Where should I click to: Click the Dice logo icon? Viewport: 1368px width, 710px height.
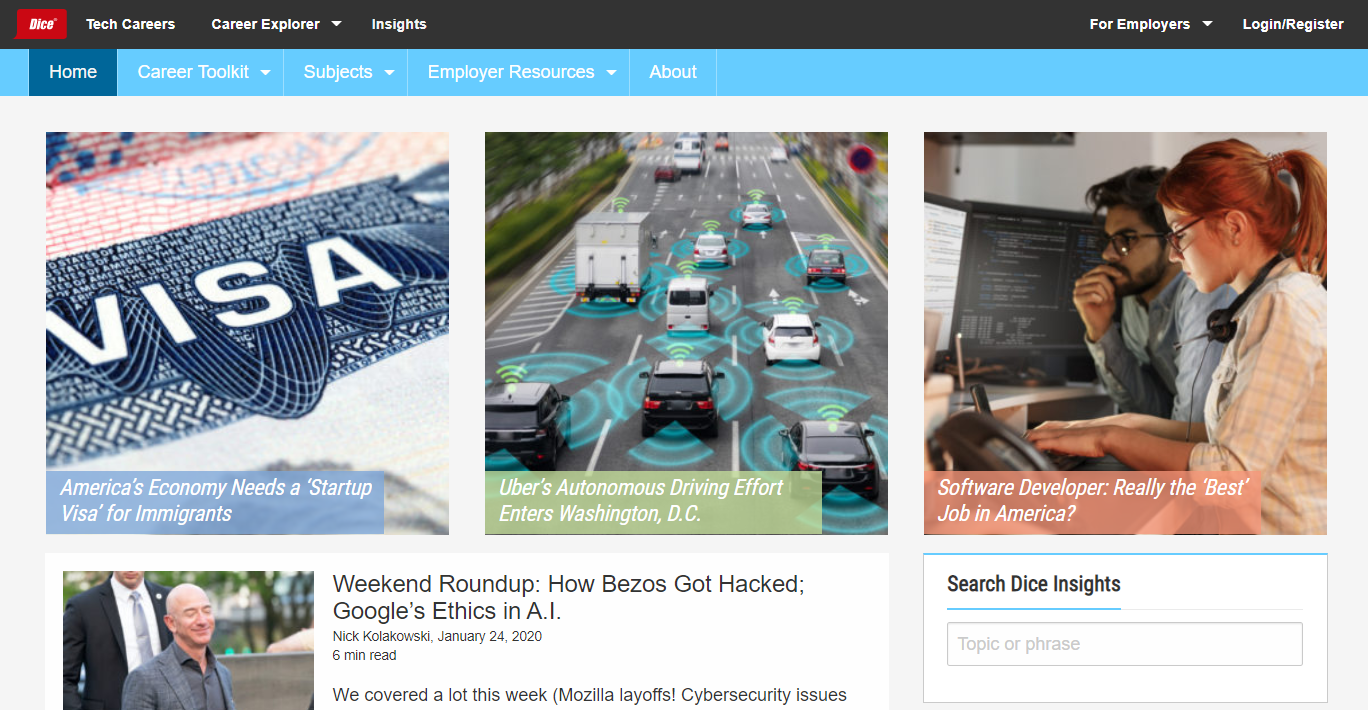(41, 24)
